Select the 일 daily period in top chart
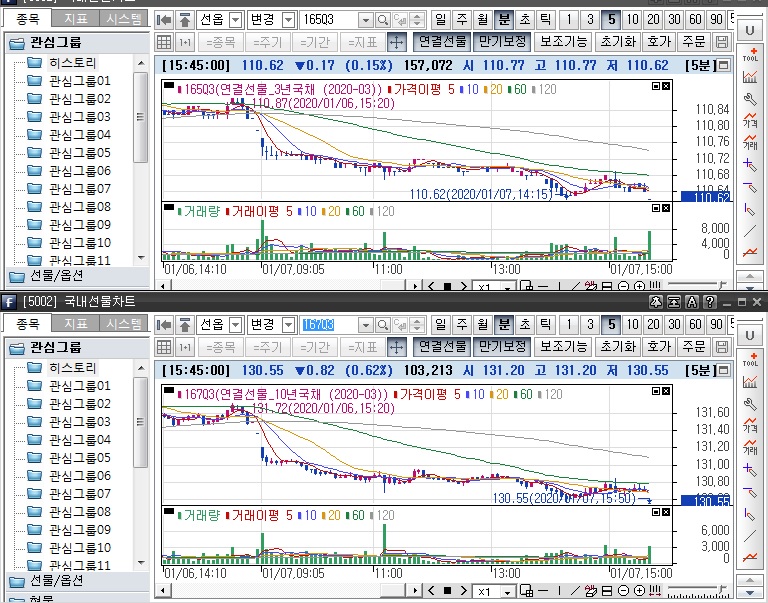 point(442,20)
